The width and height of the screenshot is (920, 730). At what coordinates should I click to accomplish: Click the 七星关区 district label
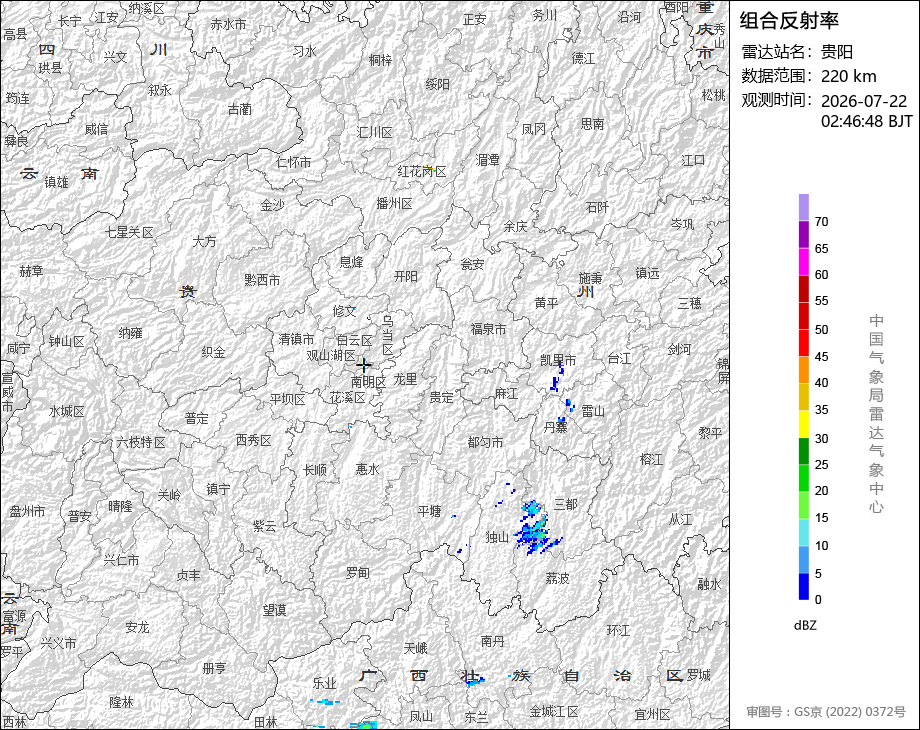coord(129,232)
